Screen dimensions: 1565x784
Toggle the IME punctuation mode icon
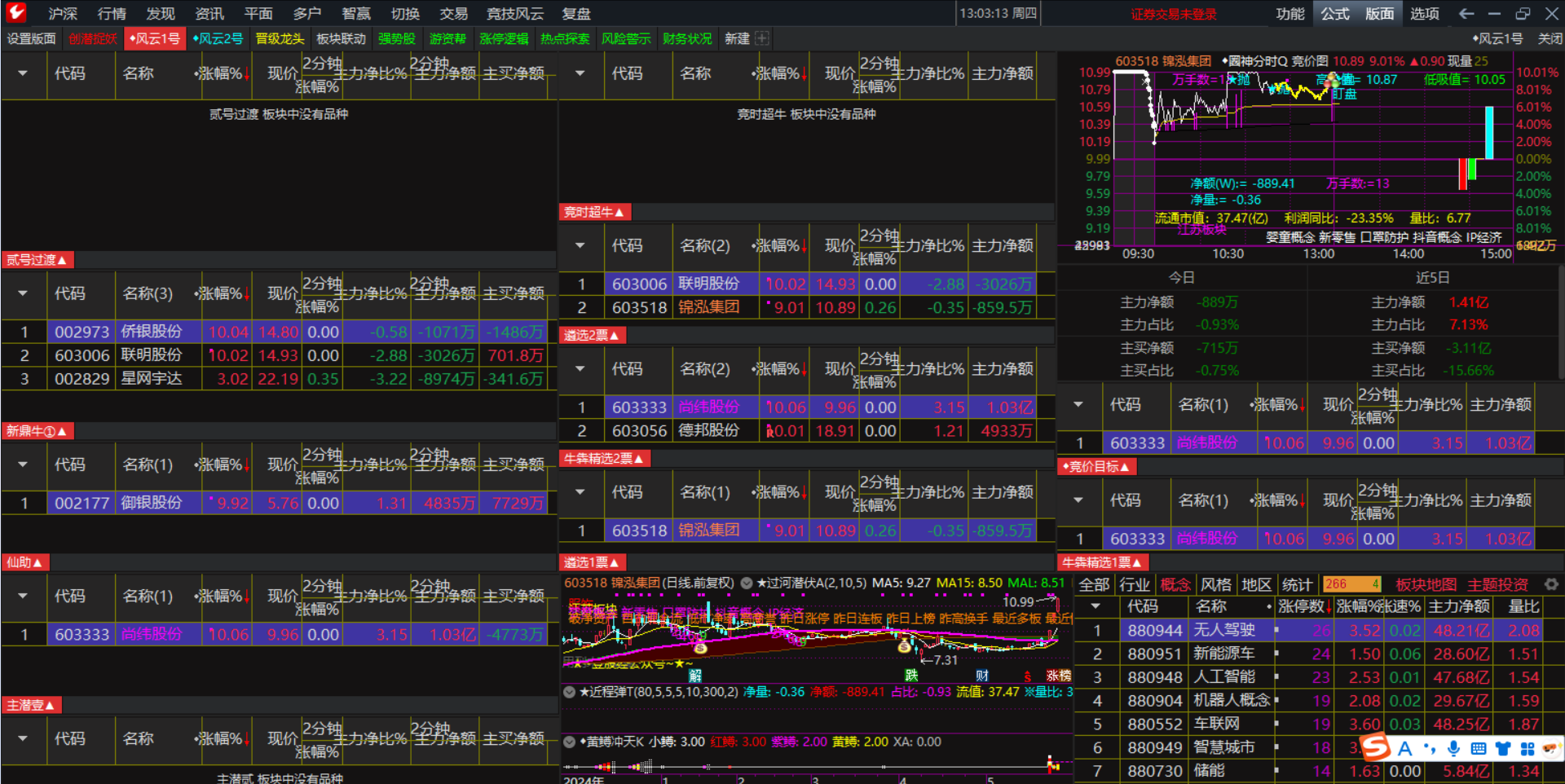[1430, 748]
